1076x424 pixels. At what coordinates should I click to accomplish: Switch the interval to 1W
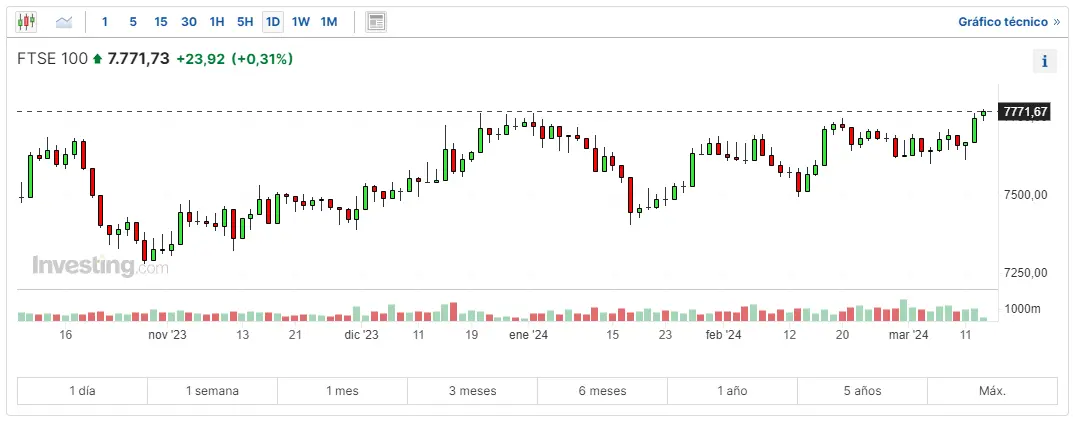pos(300,21)
